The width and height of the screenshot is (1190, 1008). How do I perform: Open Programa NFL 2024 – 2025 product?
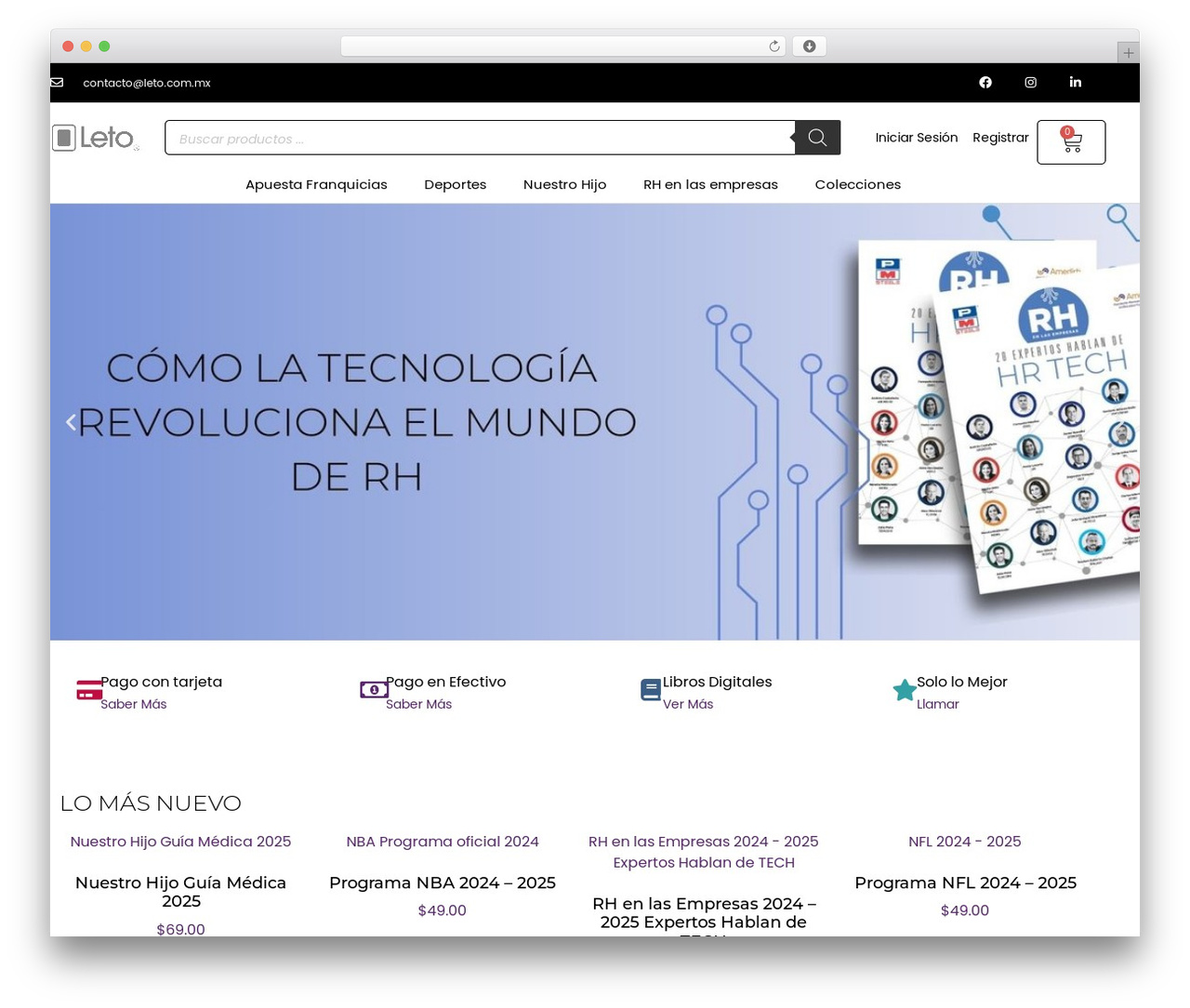point(965,882)
